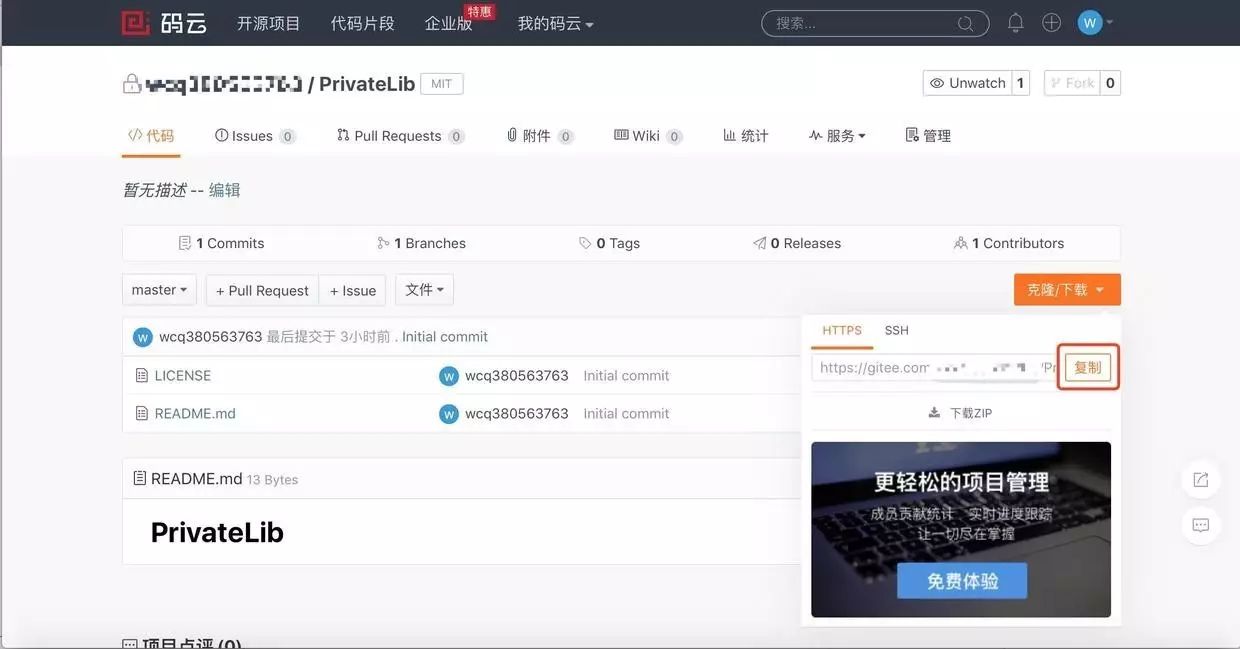Open the master branch dropdown
The height and width of the screenshot is (649, 1240).
(159, 290)
